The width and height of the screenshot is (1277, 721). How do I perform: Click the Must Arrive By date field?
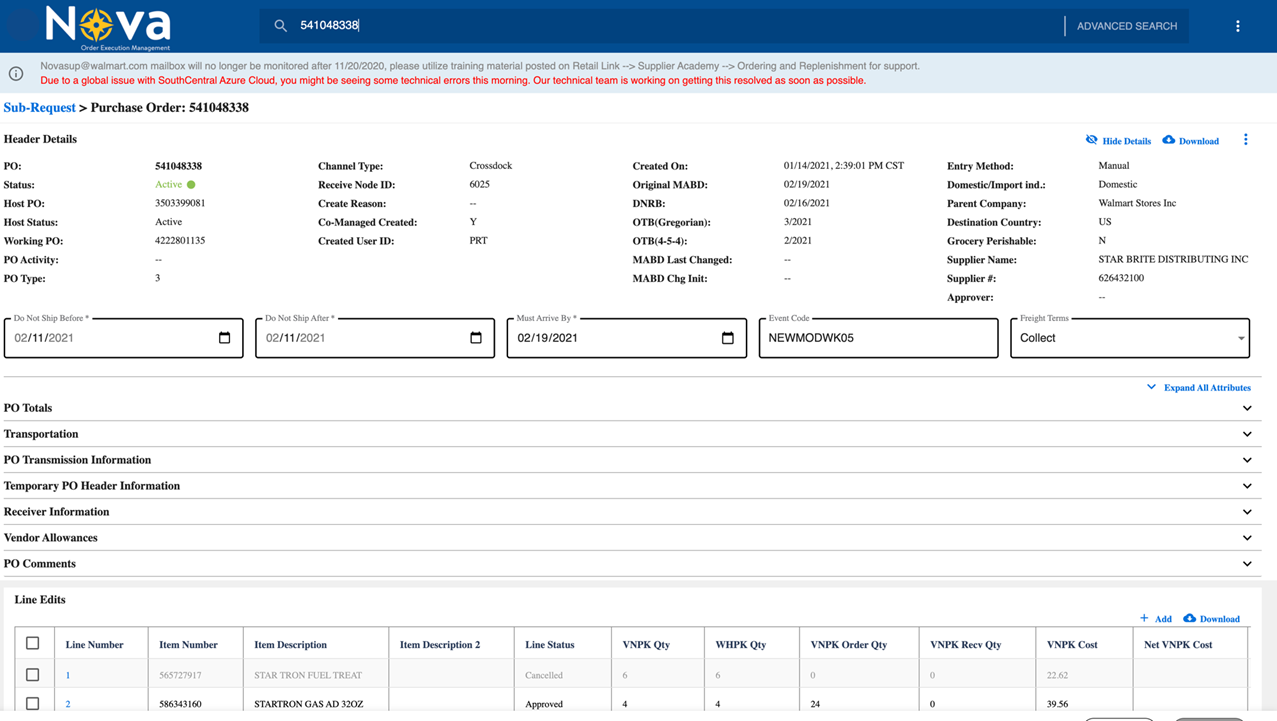click(x=627, y=338)
